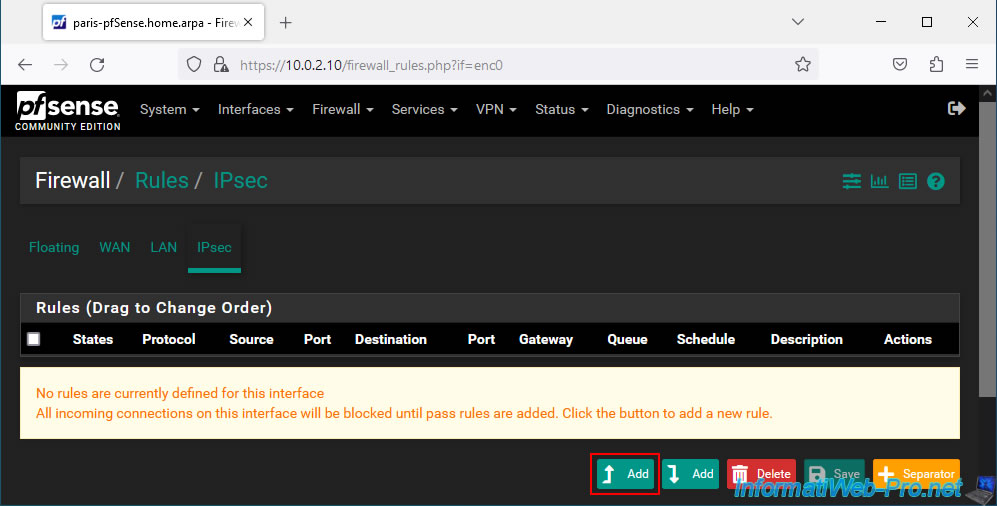Click the Save rules button
The image size is (997, 506).
tap(834, 474)
